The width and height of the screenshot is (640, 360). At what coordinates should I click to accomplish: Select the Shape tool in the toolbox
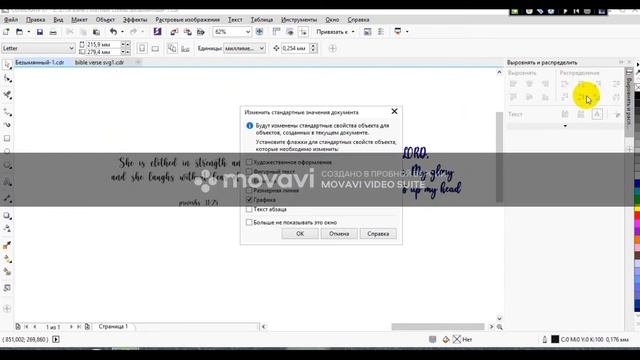pos(7,78)
